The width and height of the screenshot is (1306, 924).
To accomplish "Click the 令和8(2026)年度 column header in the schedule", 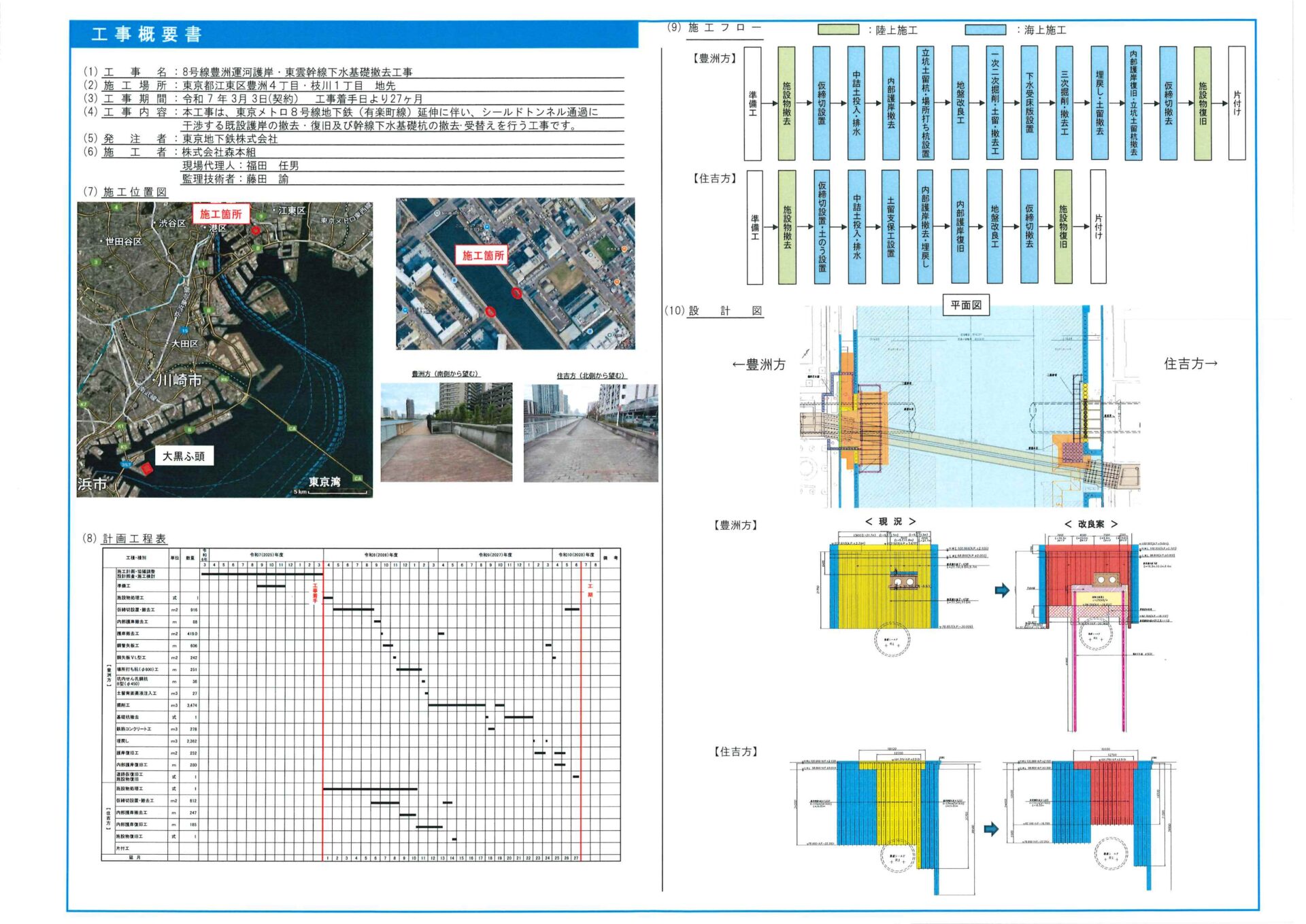I will tap(381, 555).
